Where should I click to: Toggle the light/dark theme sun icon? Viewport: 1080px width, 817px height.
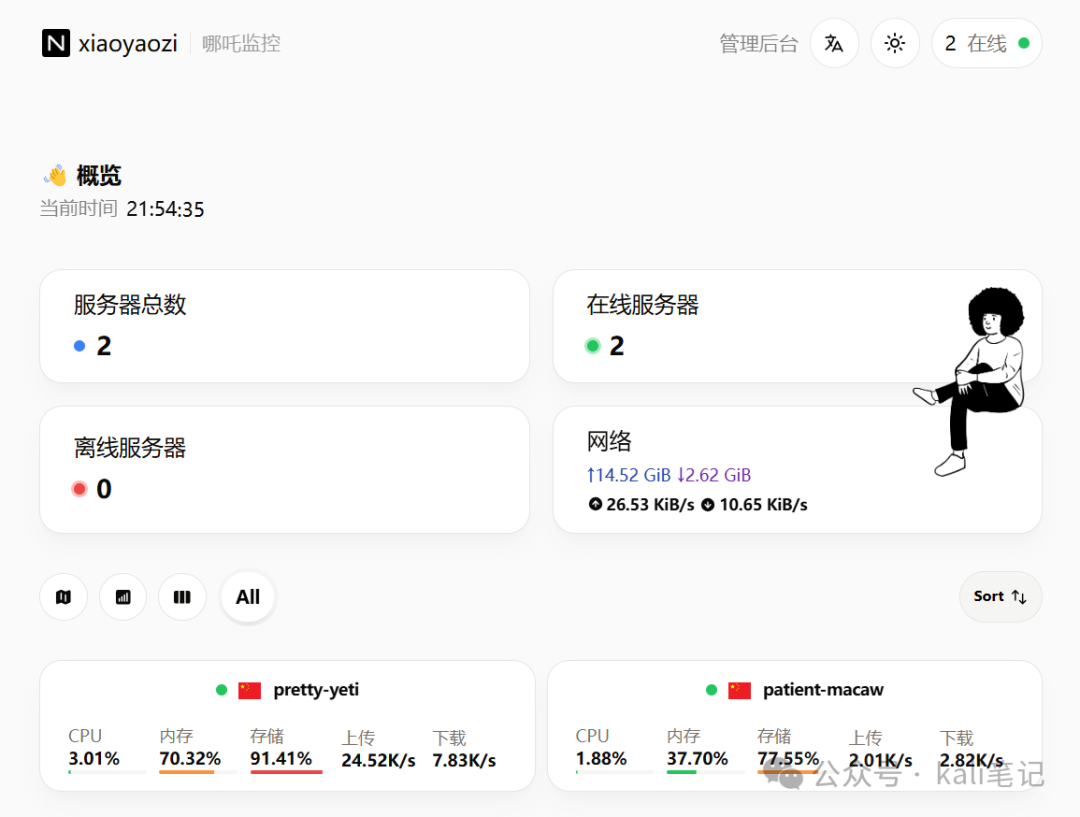[895, 43]
